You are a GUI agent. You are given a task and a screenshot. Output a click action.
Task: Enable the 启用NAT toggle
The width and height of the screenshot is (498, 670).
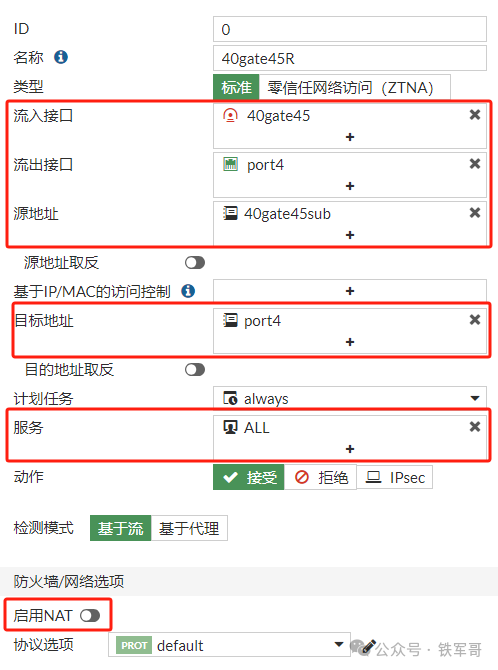pyautogui.click(x=90, y=615)
